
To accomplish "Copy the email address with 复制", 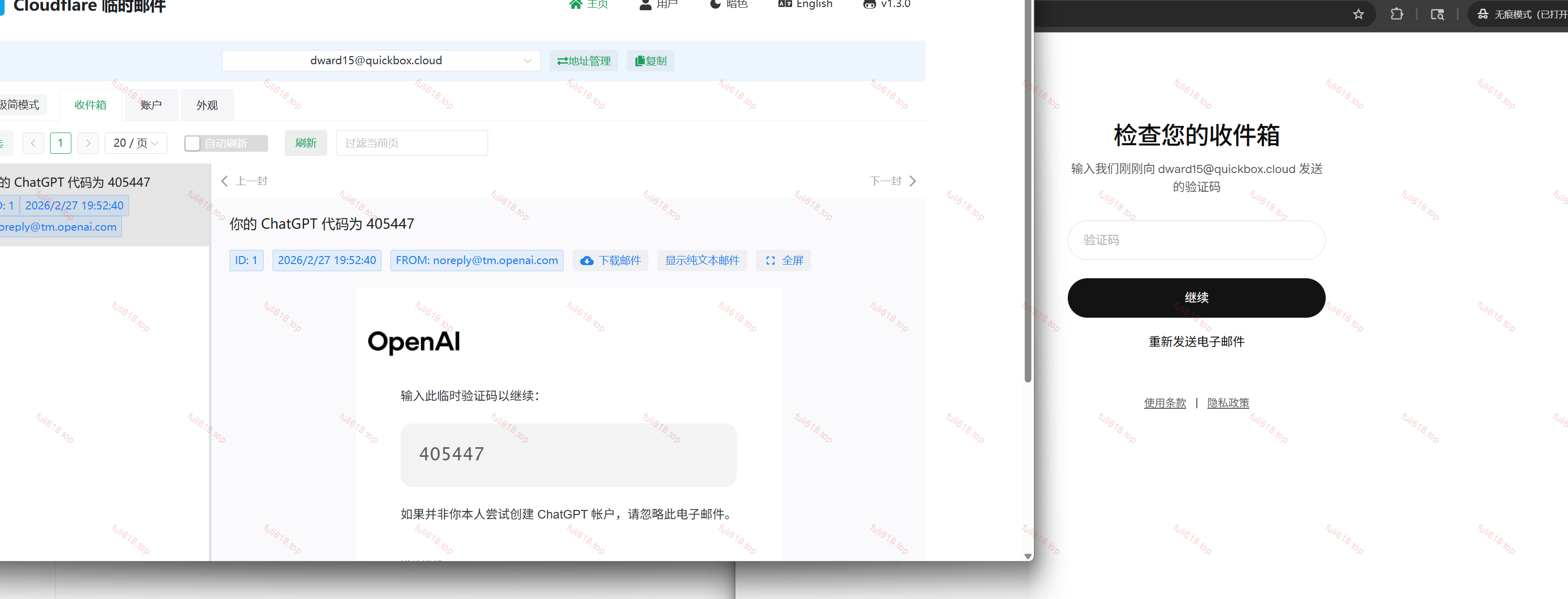I will 650,61.
